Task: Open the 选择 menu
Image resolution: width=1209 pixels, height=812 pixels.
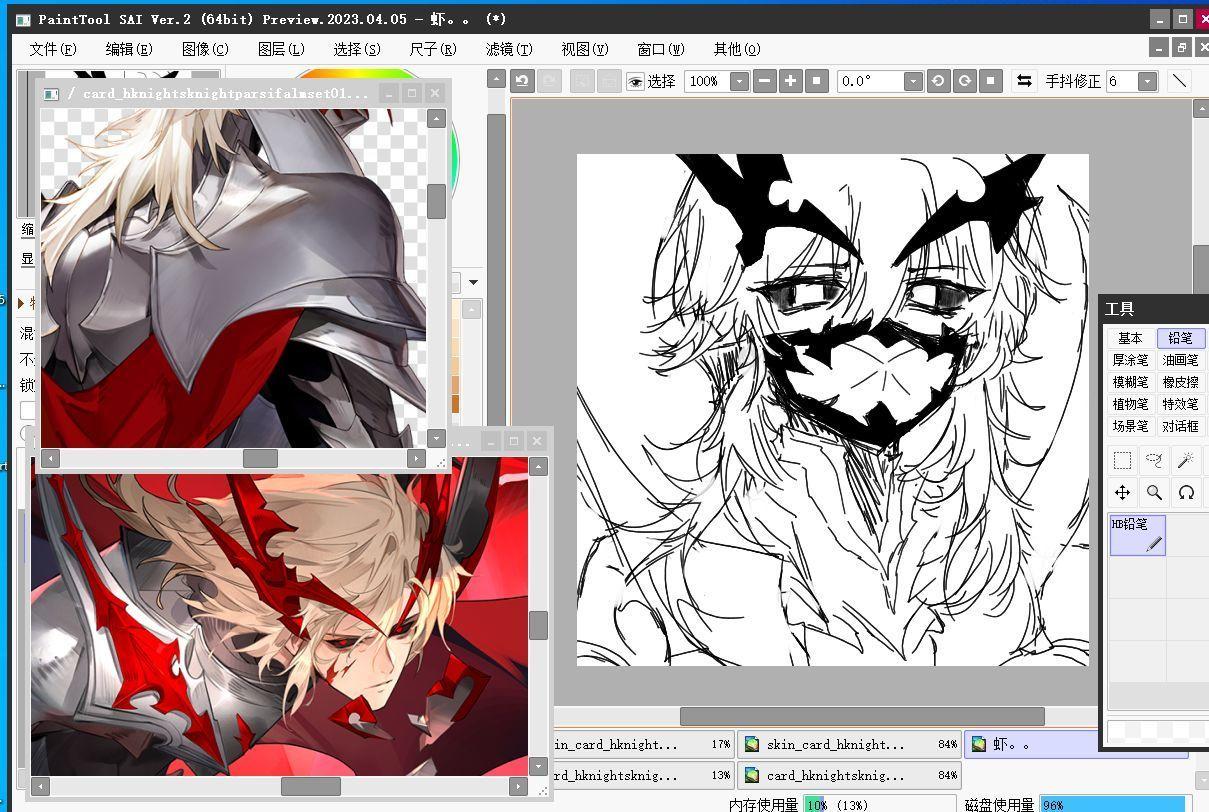Action: [357, 49]
